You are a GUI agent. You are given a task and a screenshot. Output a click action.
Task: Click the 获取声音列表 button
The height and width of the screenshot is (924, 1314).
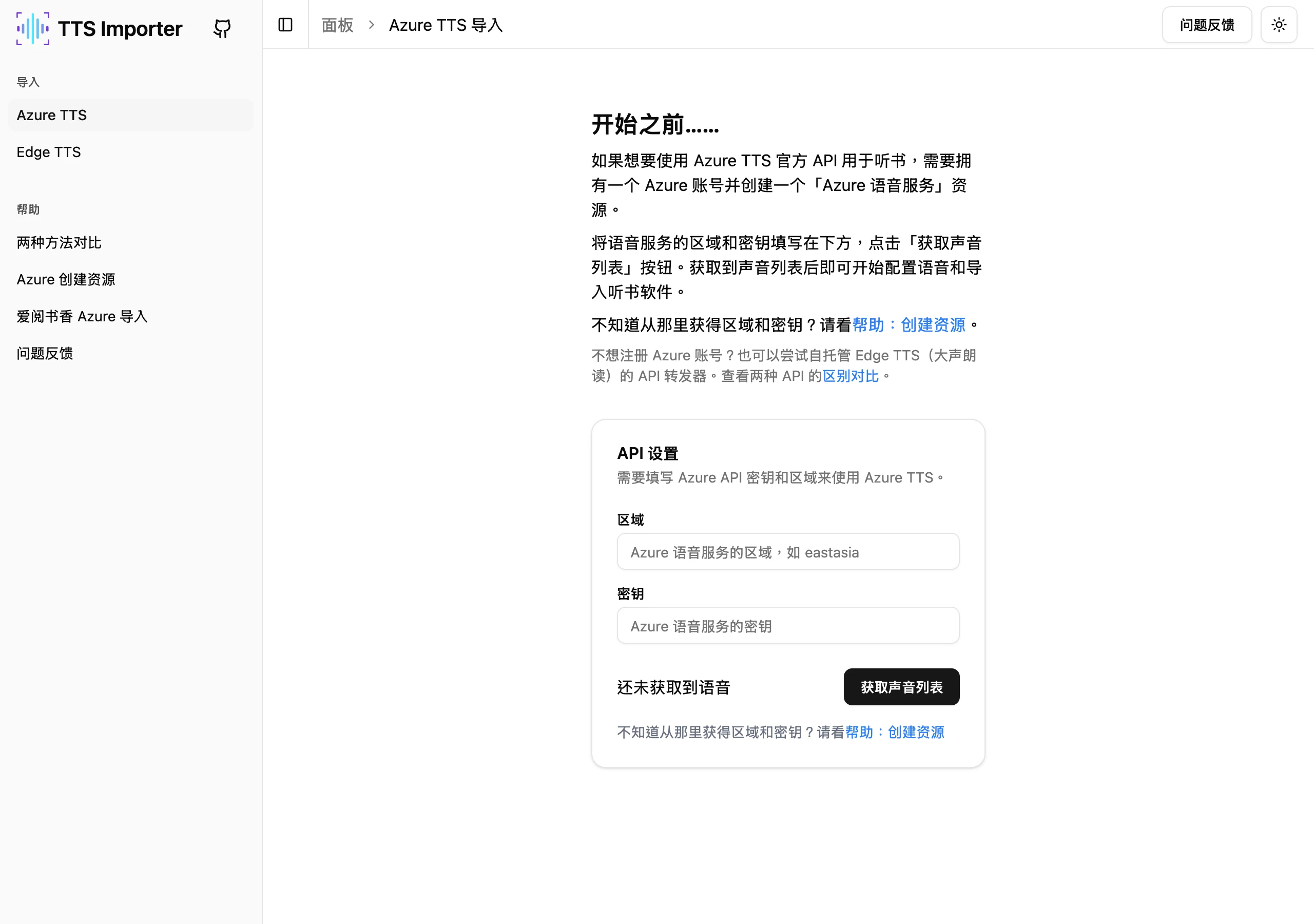(x=901, y=687)
